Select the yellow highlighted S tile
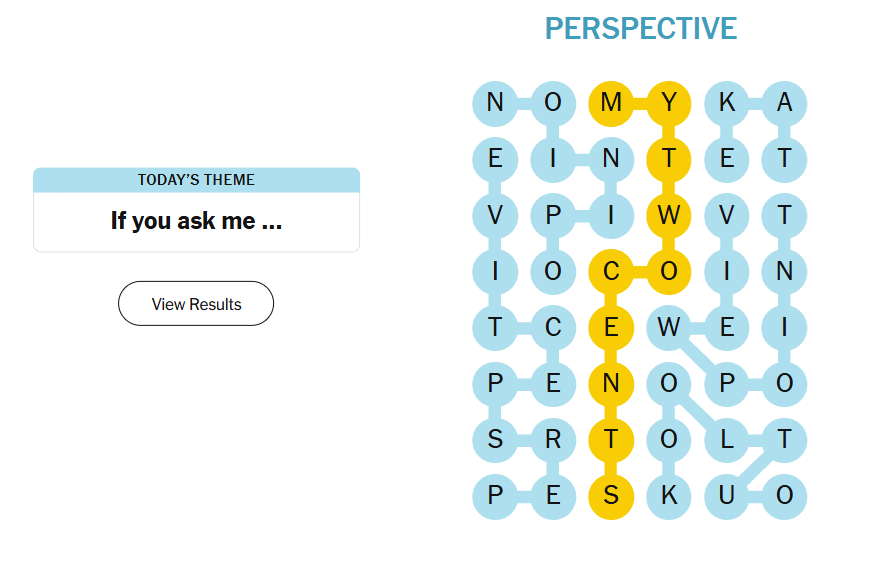Image resolution: width=872 pixels, height=580 pixels. click(611, 495)
